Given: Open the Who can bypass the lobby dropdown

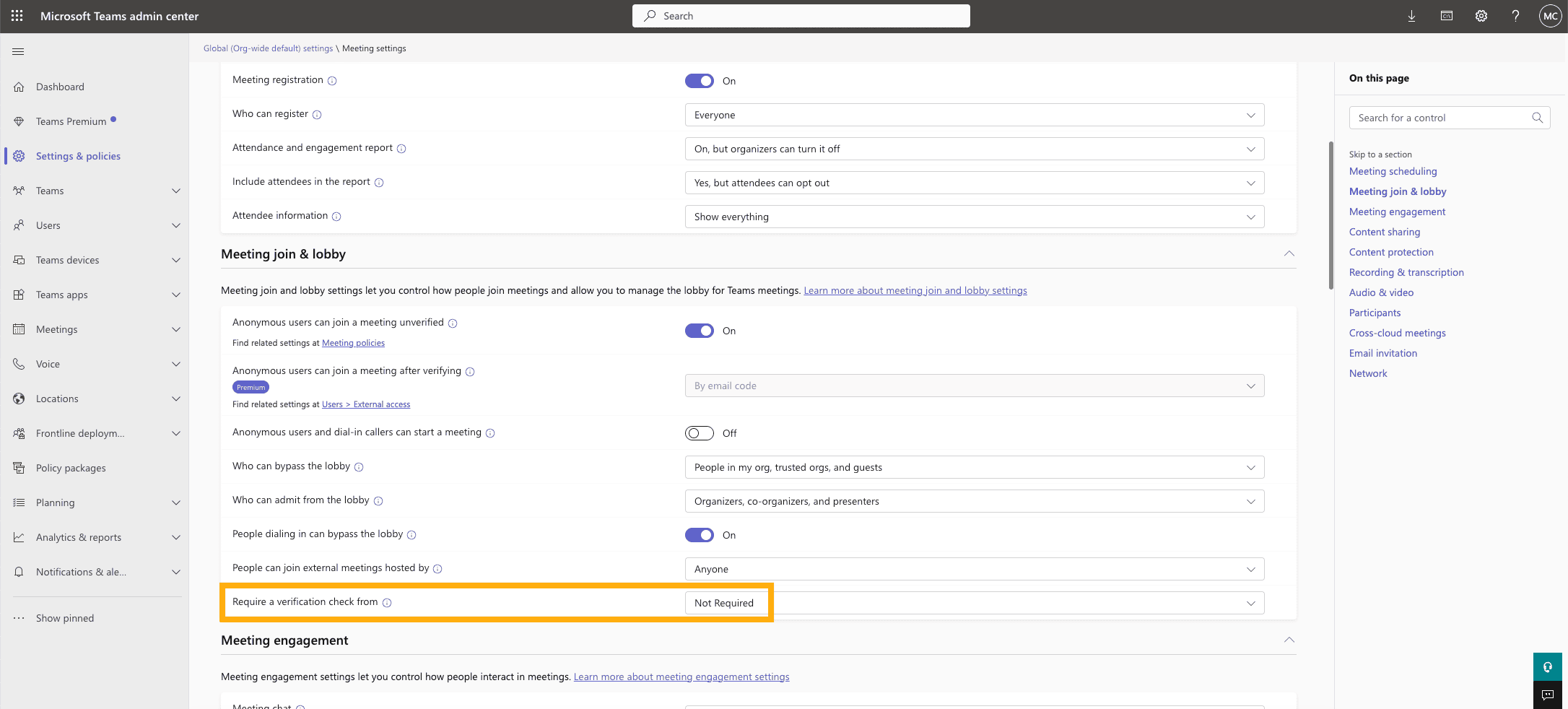Looking at the screenshot, I should (975, 467).
